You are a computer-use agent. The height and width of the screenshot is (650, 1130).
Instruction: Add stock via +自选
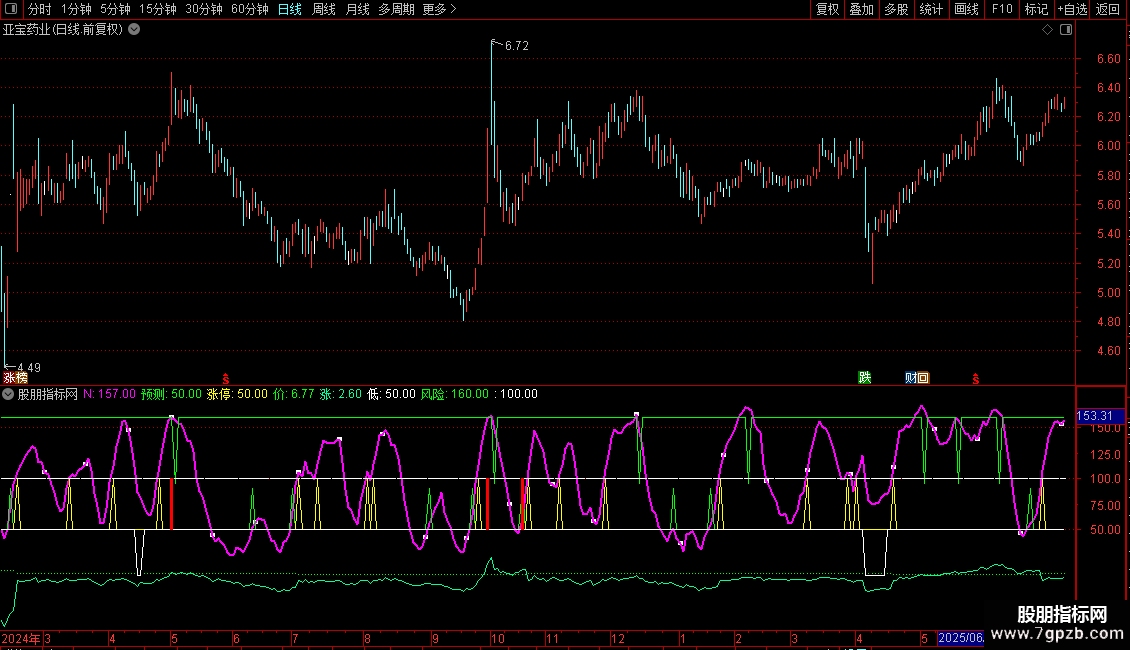click(1072, 9)
